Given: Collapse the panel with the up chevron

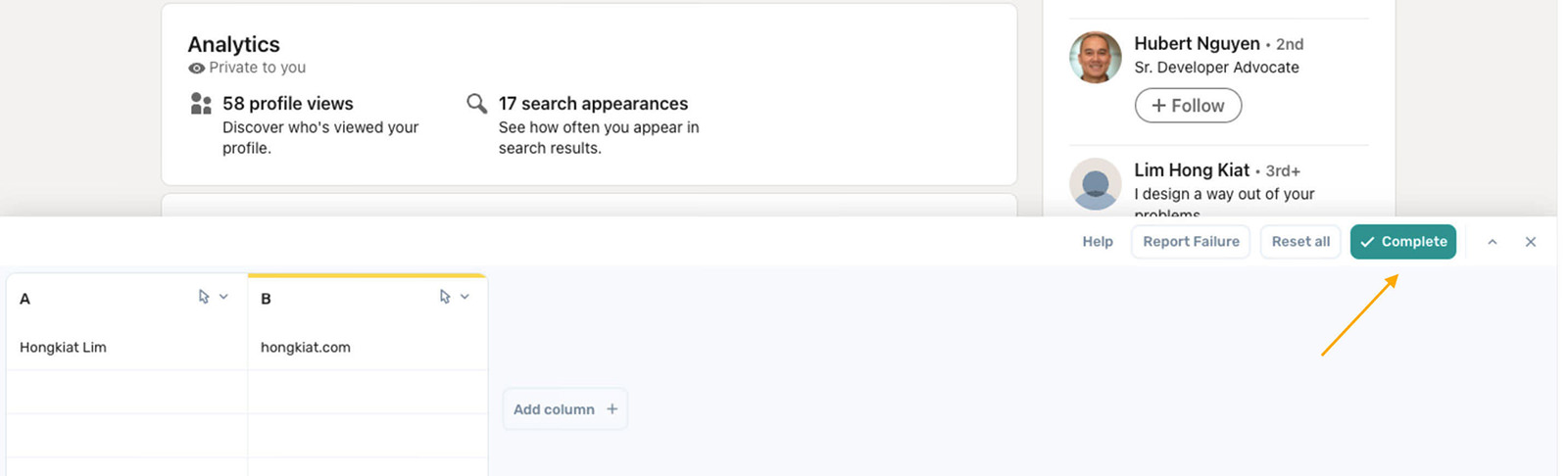Looking at the screenshot, I should [1493, 242].
